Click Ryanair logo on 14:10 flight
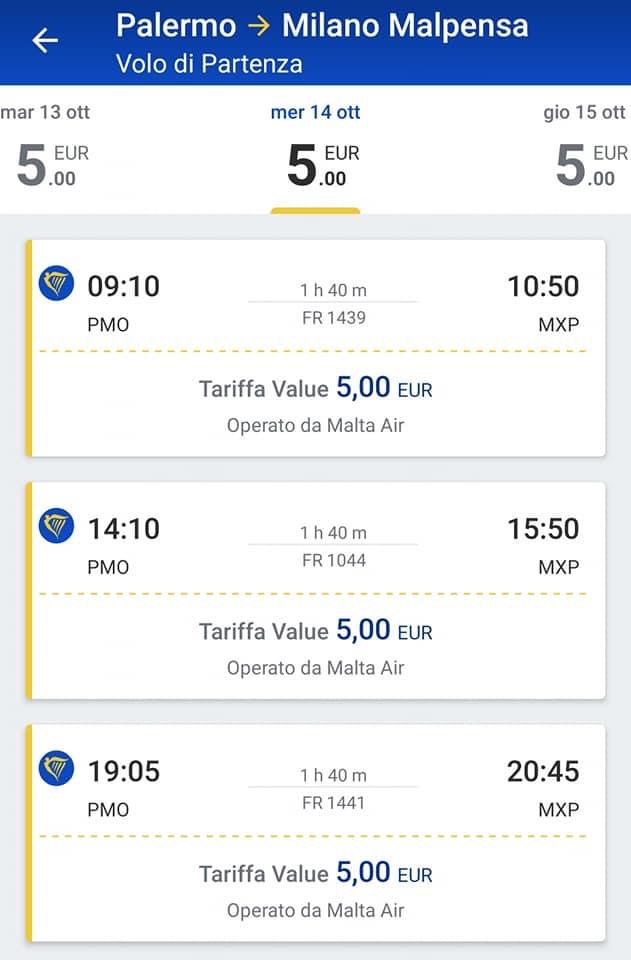631x960 pixels. point(56,526)
